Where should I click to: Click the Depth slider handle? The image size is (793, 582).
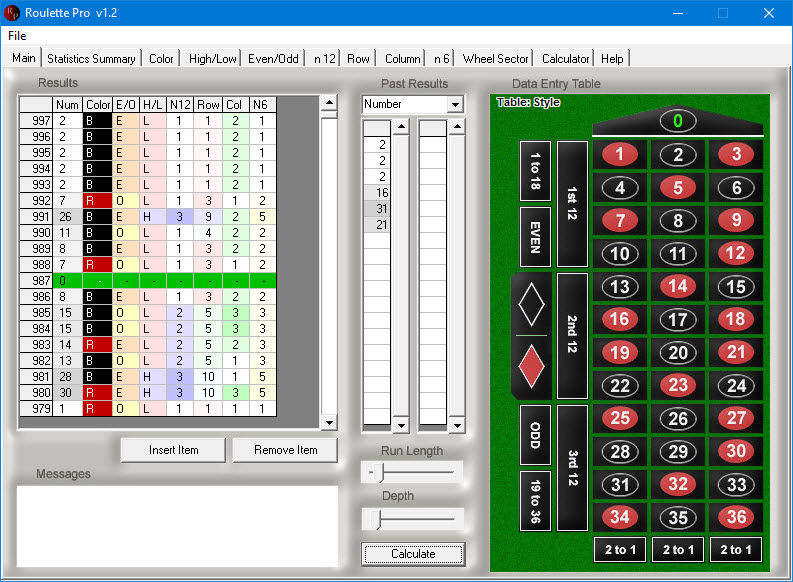(376, 519)
